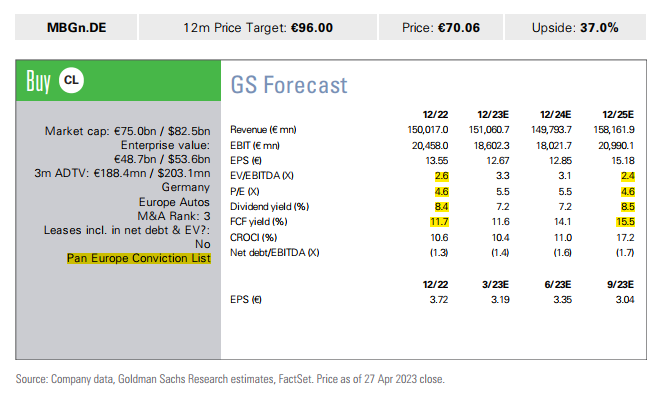Screen dimensions: 672x399
Task: Click the GS Forecast heading
Action: point(289,85)
